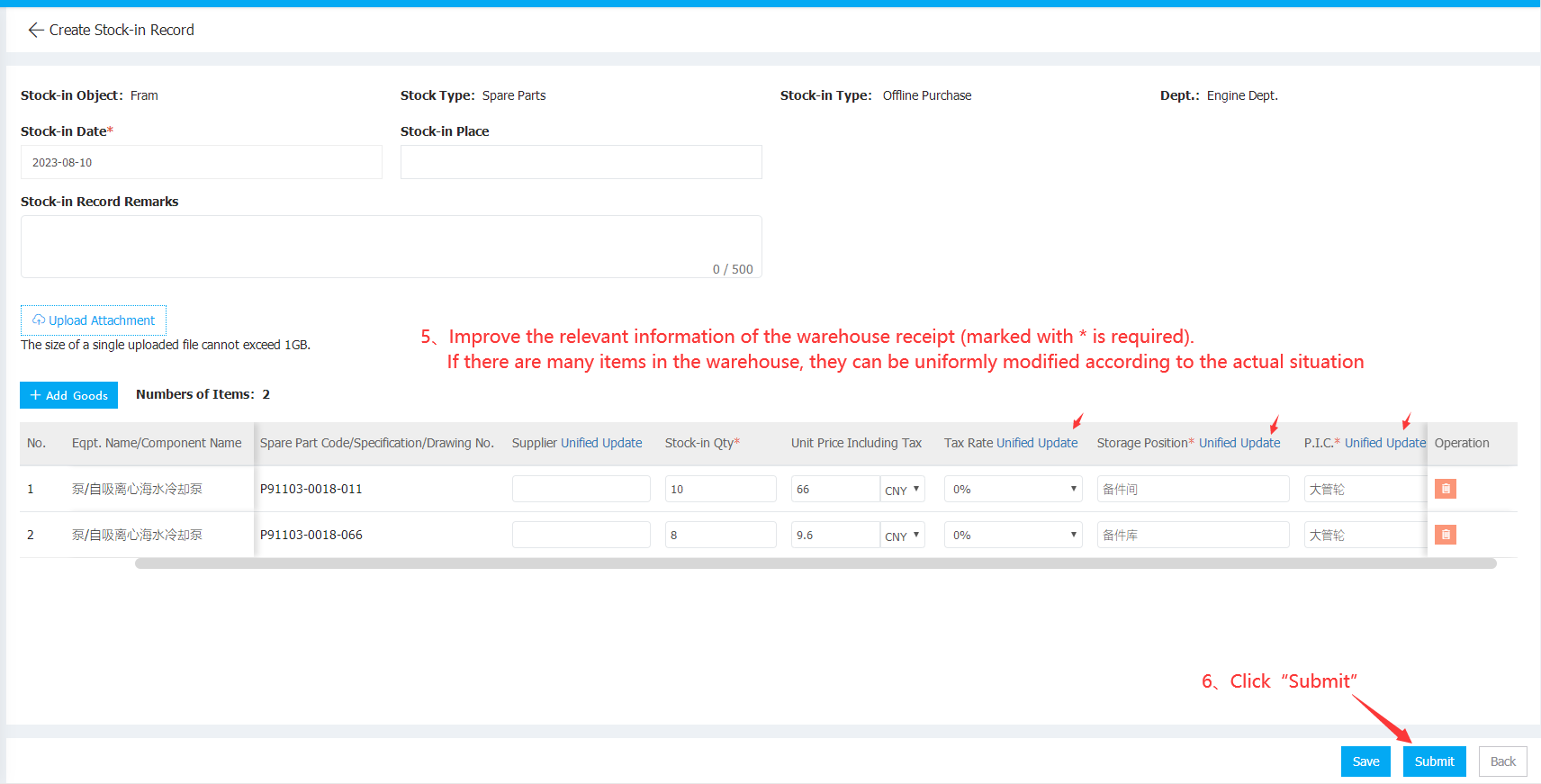
Task: Click equipment name in row 1
Action: 137,489
